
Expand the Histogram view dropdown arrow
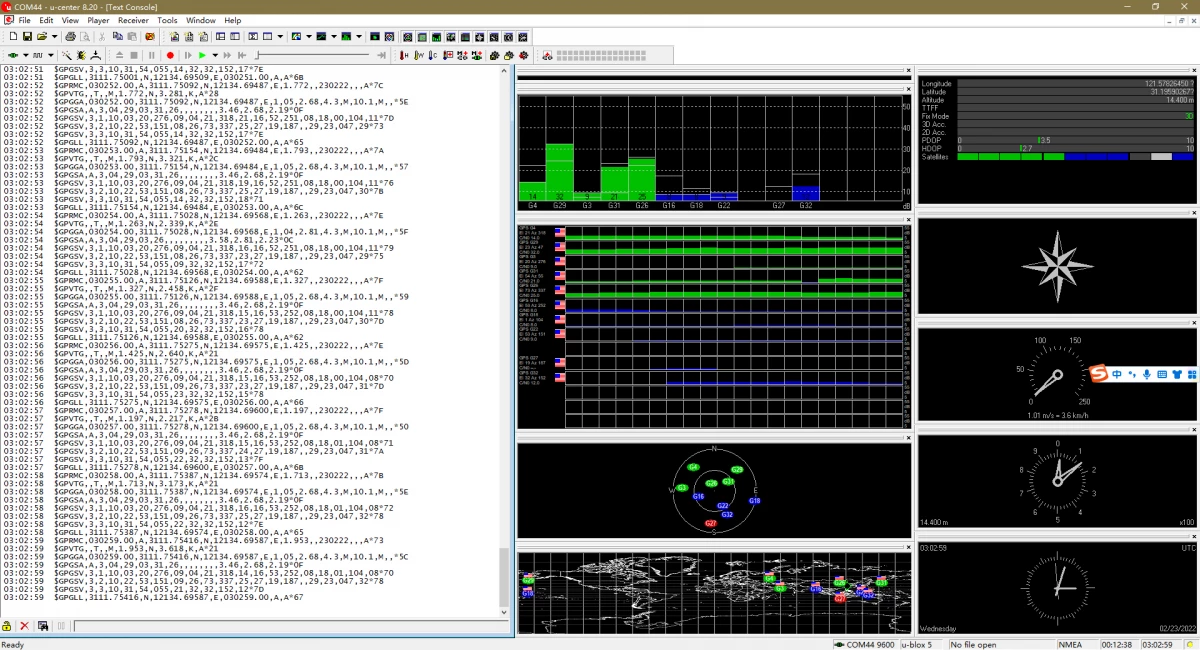[359, 37]
